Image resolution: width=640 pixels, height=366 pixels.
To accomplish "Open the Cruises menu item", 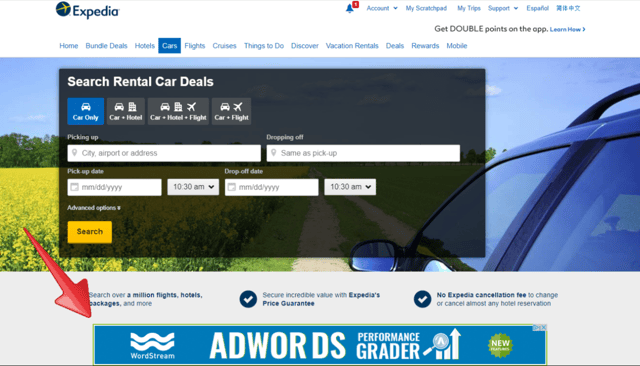I will (224, 46).
